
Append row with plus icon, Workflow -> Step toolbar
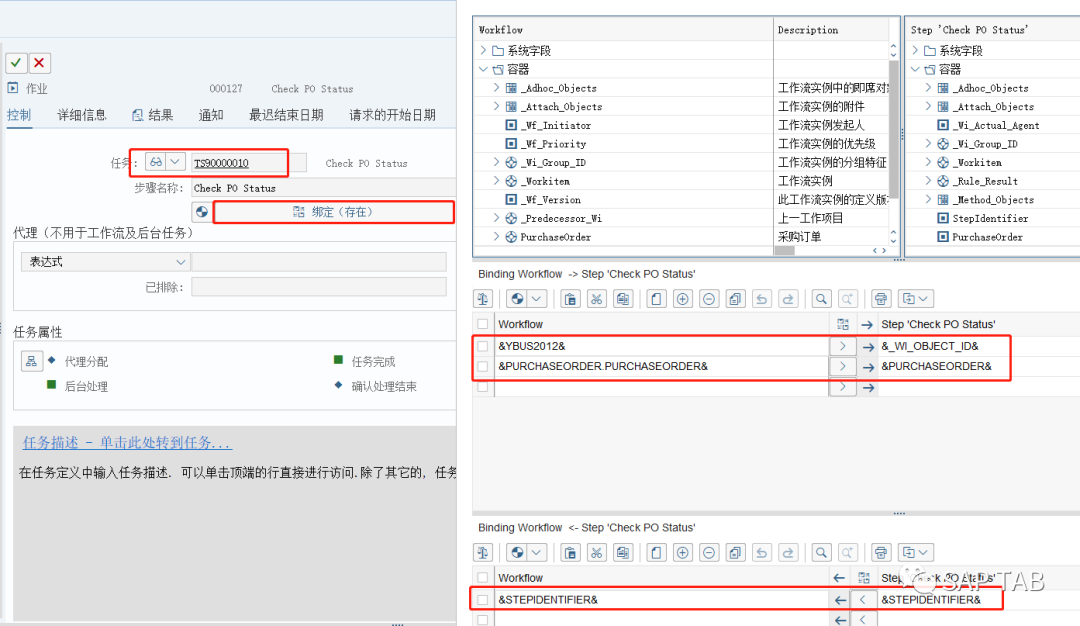[x=683, y=299]
